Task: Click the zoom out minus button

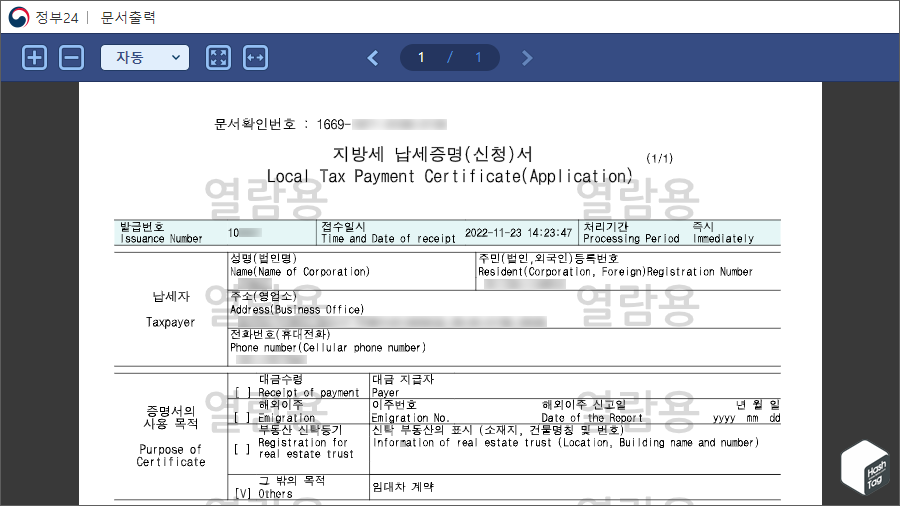Action: [x=72, y=57]
